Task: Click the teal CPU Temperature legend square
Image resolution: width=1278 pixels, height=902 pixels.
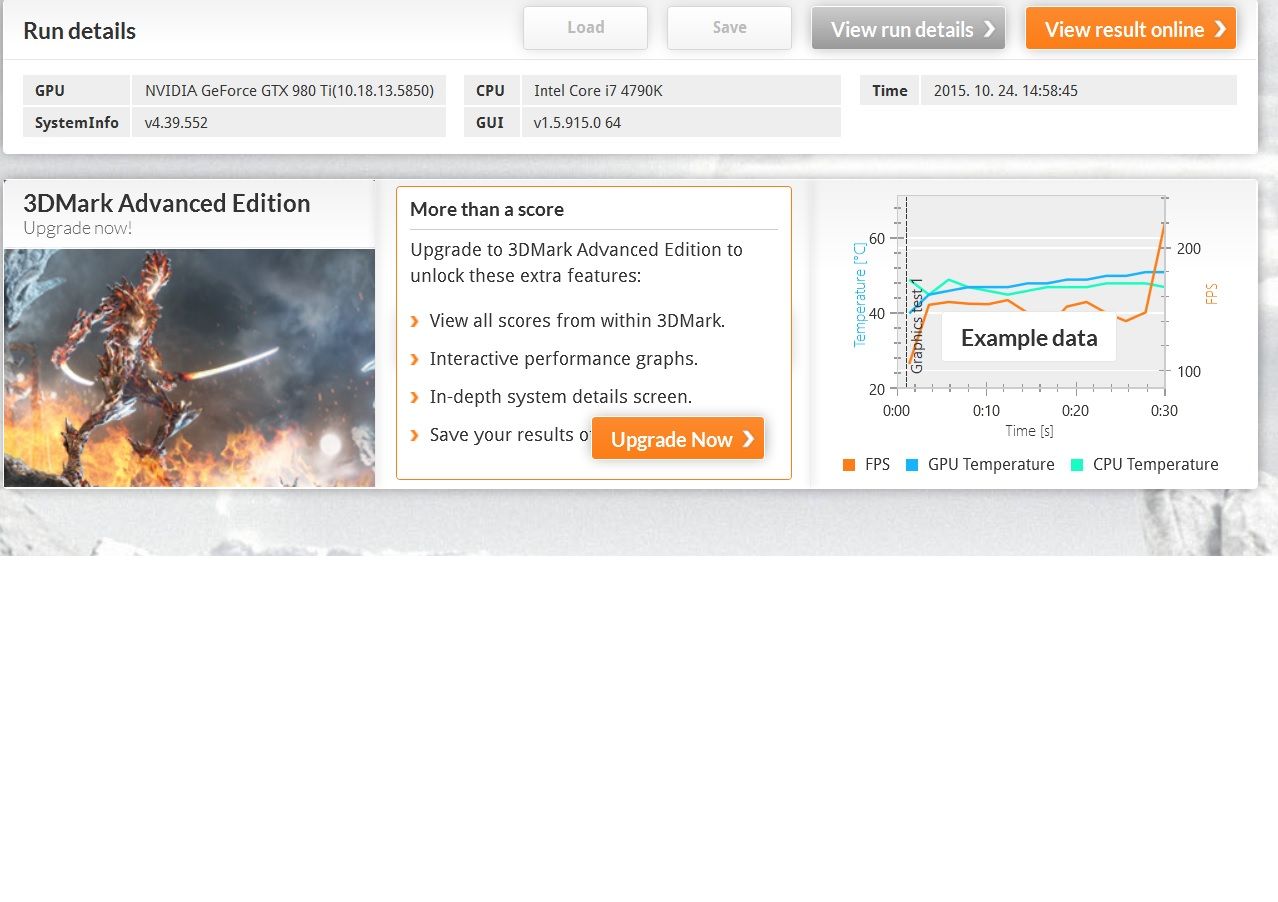Action: coord(1077,465)
